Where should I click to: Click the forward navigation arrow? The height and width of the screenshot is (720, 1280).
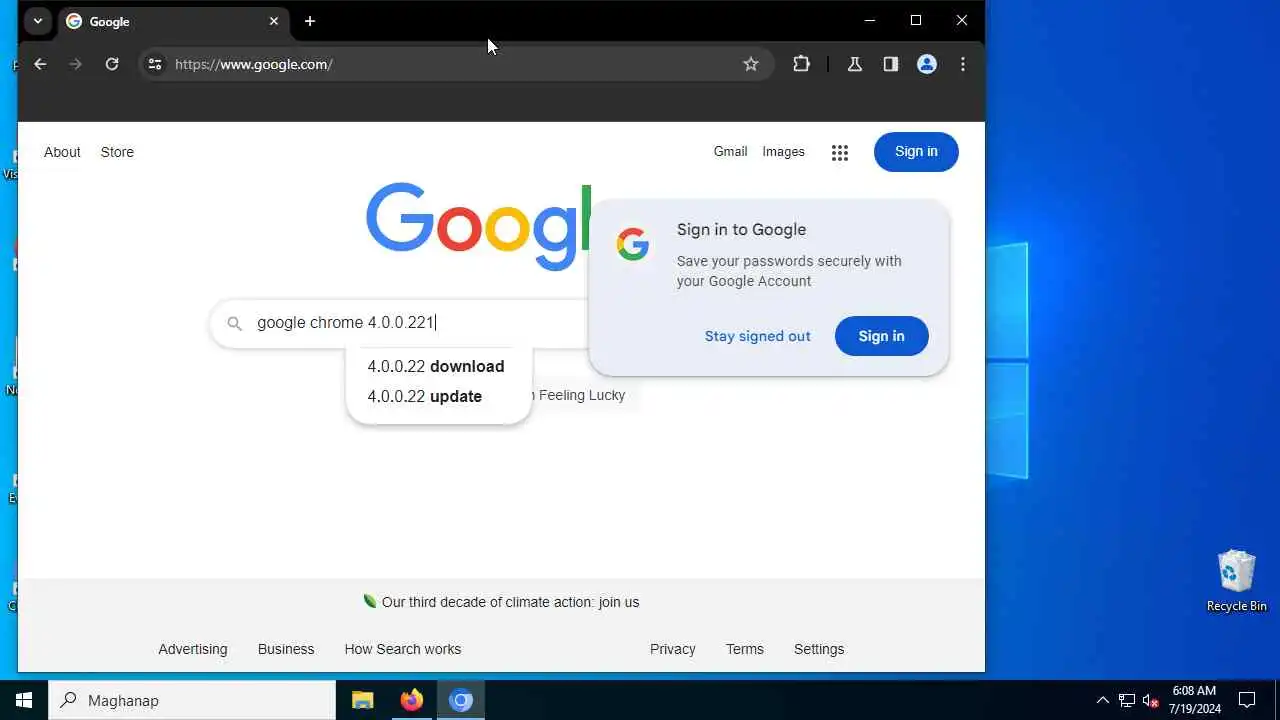(76, 64)
